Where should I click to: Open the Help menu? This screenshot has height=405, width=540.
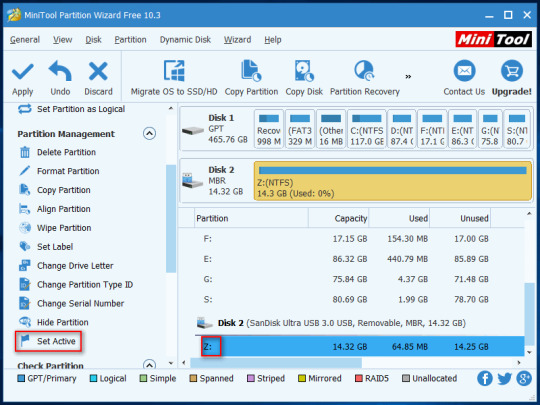[273, 40]
